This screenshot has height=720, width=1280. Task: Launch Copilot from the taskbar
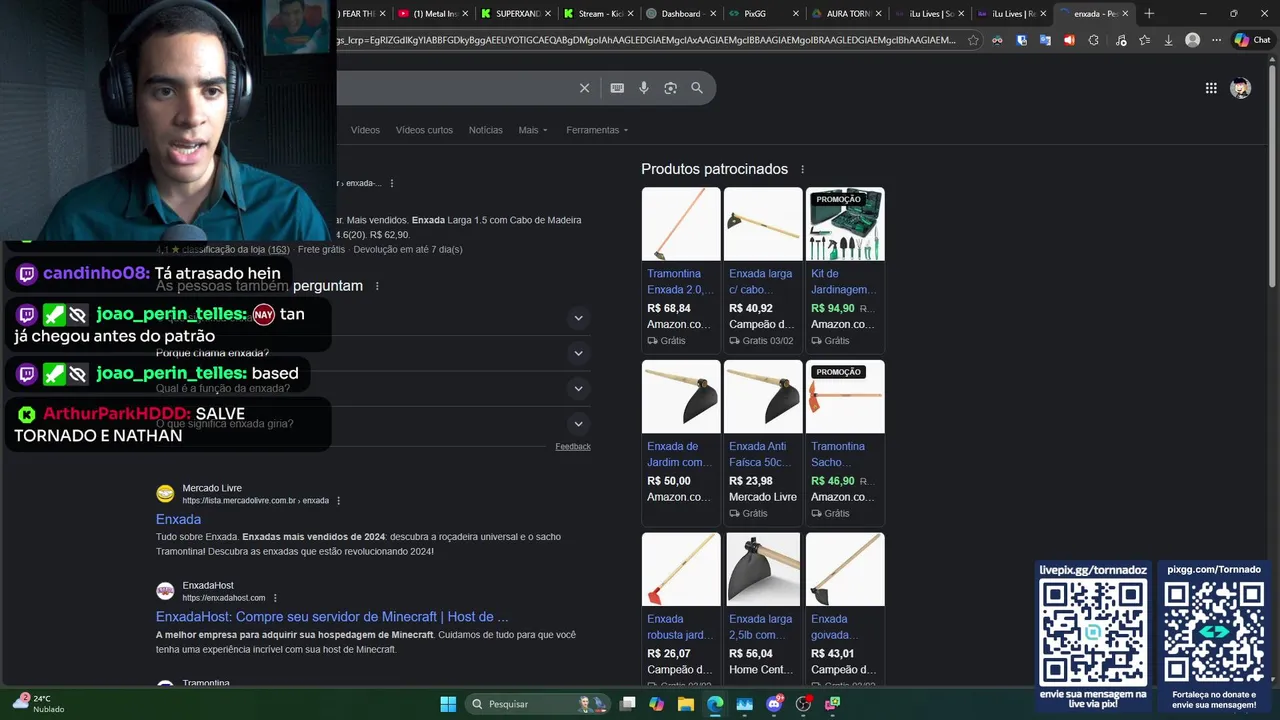(656, 704)
